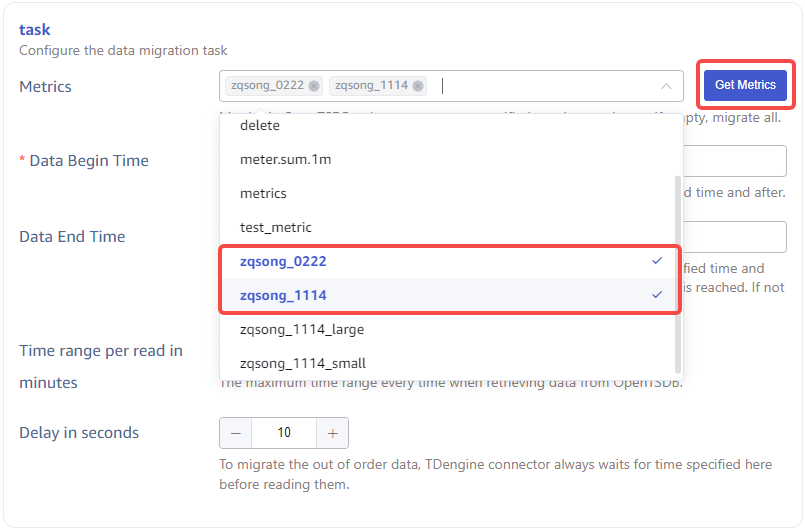The image size is (805, 532).
Task: Click the delay seconds number field
Action: click(284, 433)
